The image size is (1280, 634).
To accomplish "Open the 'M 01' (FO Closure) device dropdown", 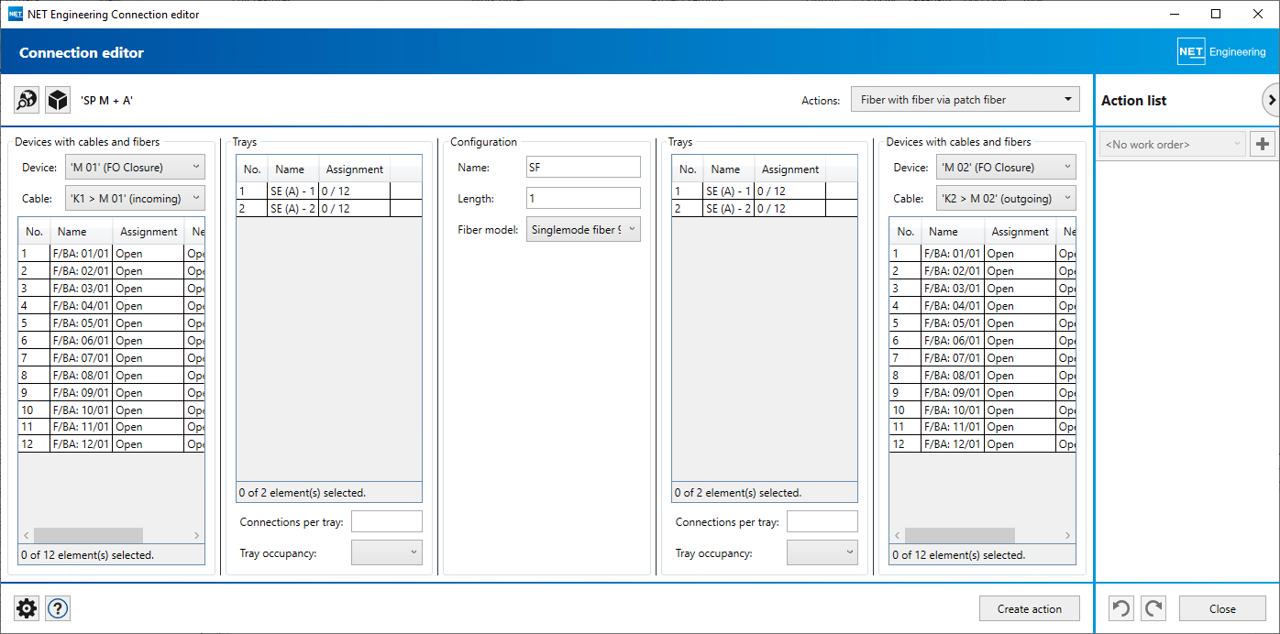I will (135, 167).
